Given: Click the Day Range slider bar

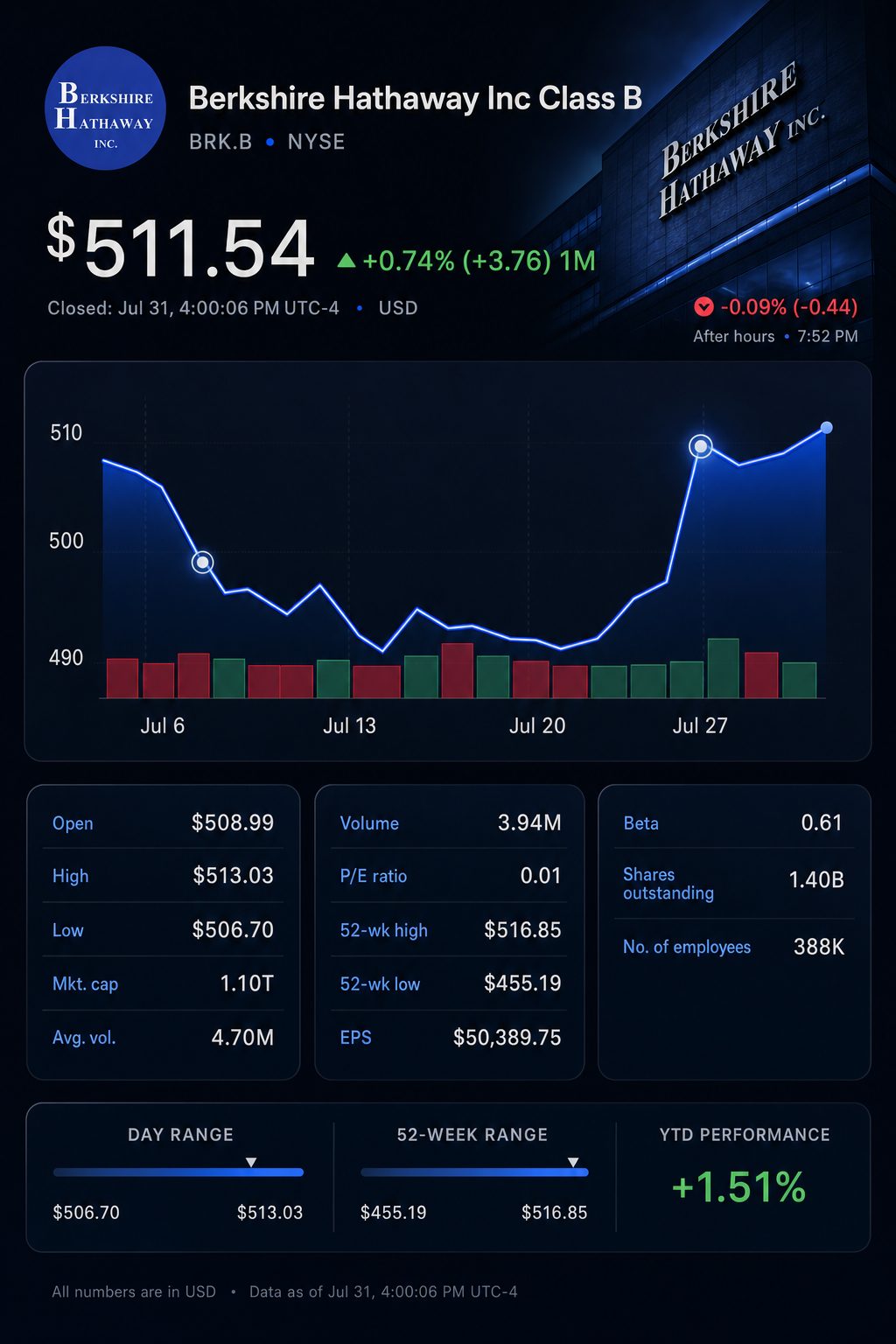Looking at the screenshot, I should click(178, 1172).
